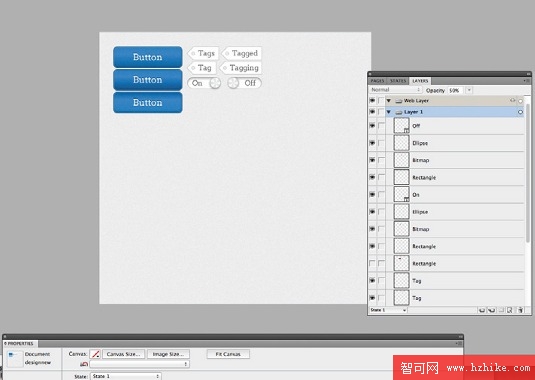
Task: Hide the Off layer using eye icon
Action: [372, 126]
